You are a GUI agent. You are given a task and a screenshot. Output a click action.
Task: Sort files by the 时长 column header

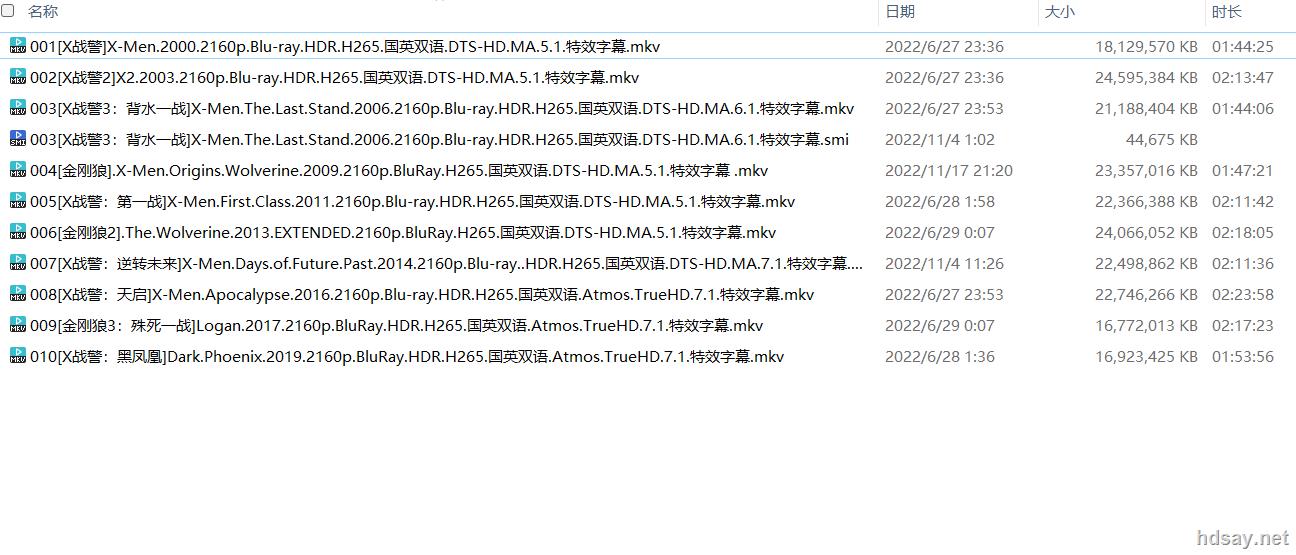tap(1227, 12)
